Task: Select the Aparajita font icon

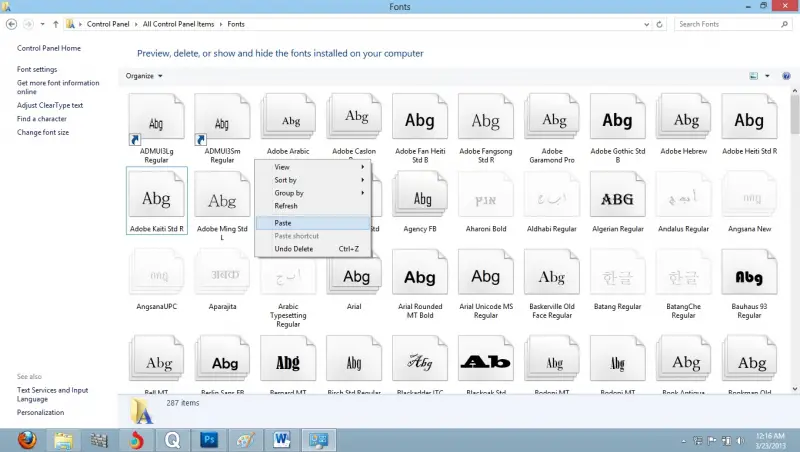Action: tap(222, 272)
